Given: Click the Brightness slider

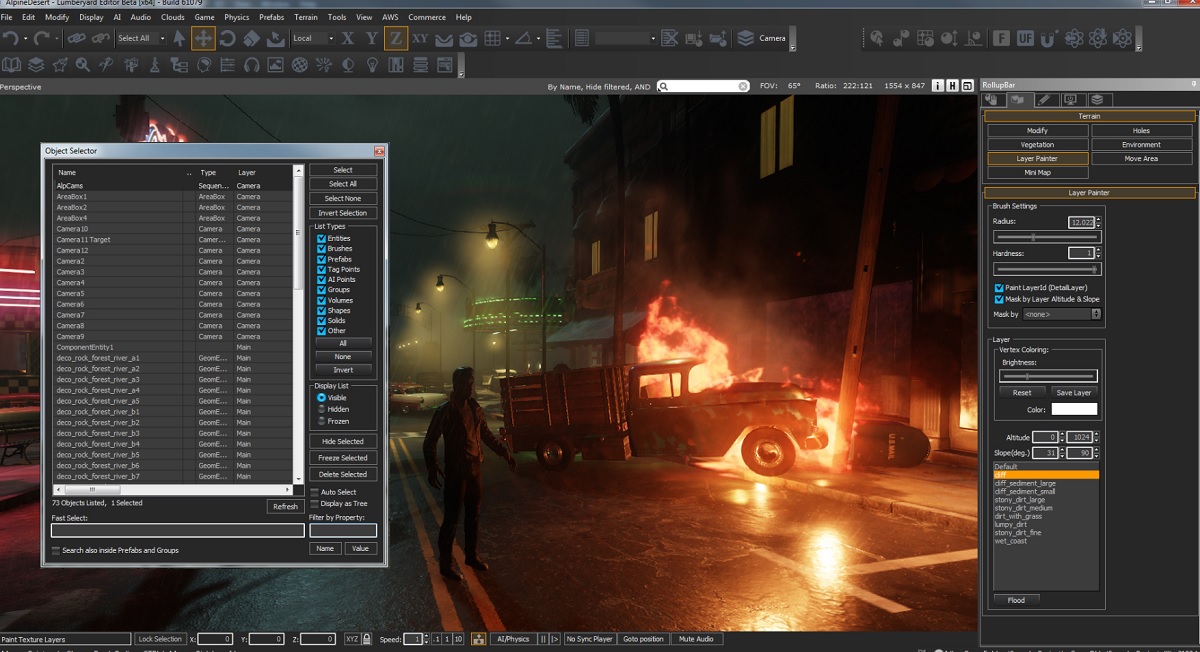Looking at the screenshot, I should click(1048, 376).
